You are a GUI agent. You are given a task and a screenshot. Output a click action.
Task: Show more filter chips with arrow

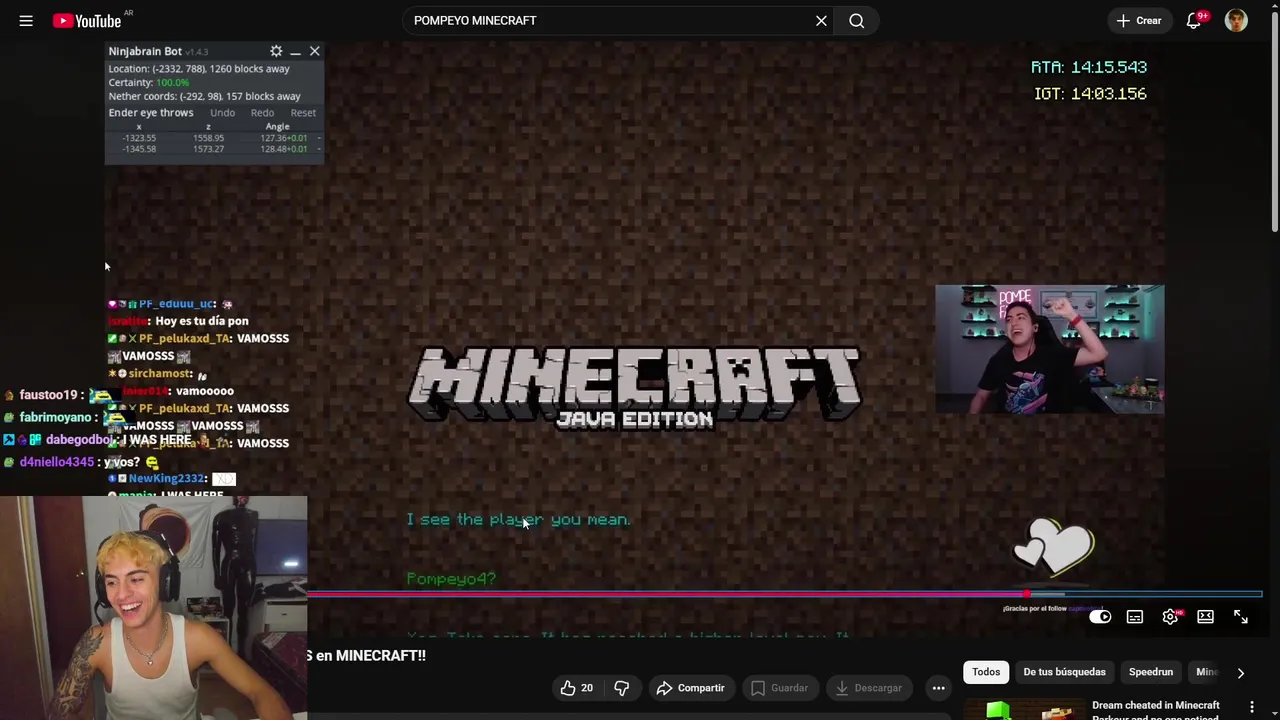(x=1240, y=673)
